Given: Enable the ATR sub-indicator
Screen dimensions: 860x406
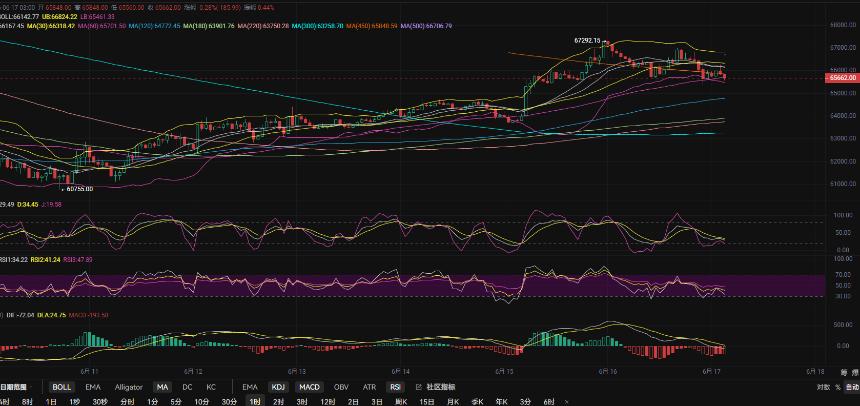Looking at the screenshot, I should click(x=369, y=387).
